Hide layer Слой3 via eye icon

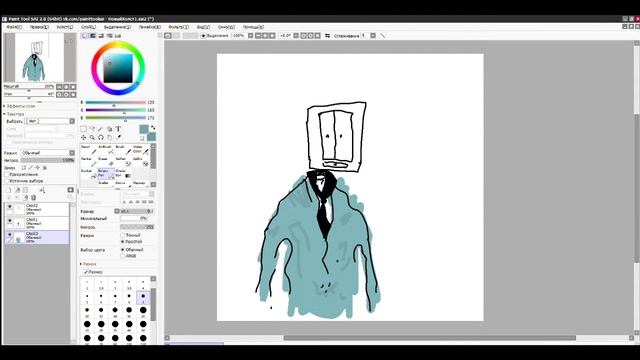click(10, 234)
